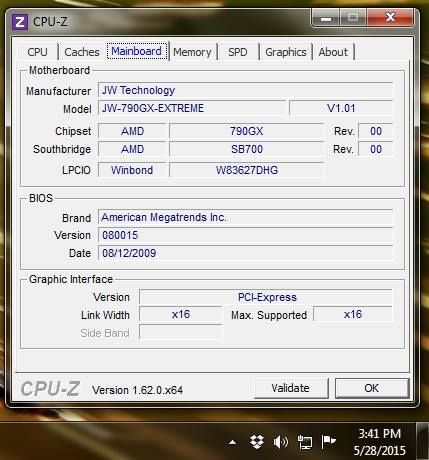The height and width of the screenshot is (460, 429).
Task: Click the model revision V1.01 field
Action: [341, 108]
